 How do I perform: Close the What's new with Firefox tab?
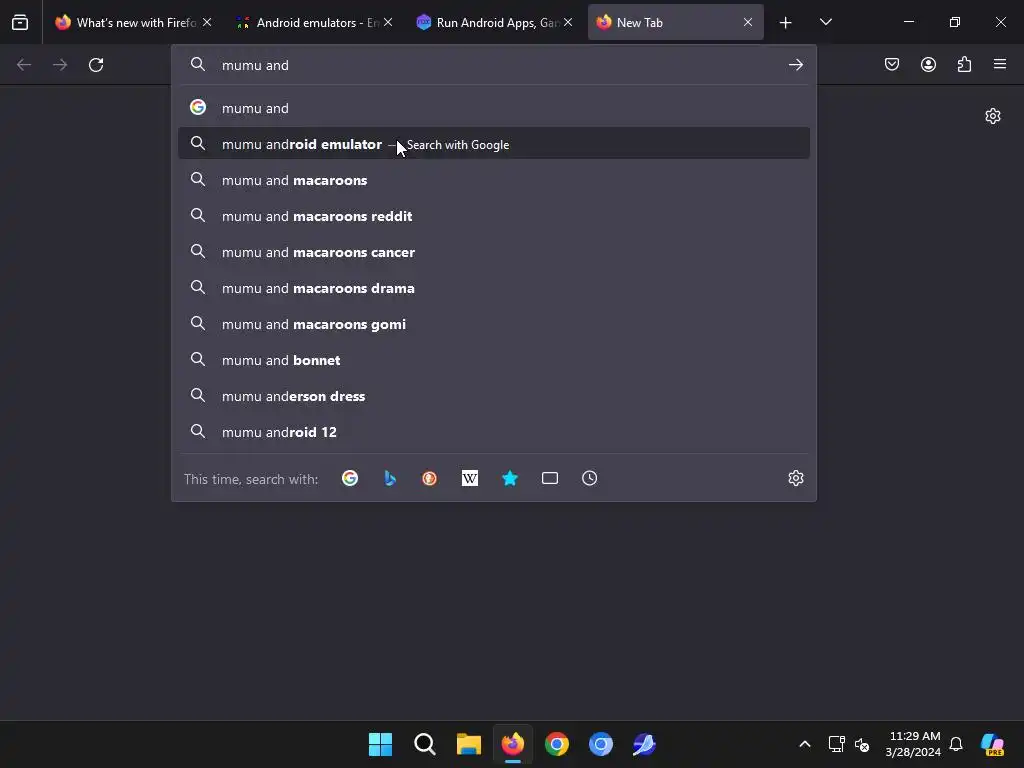(x=207, y=22)
